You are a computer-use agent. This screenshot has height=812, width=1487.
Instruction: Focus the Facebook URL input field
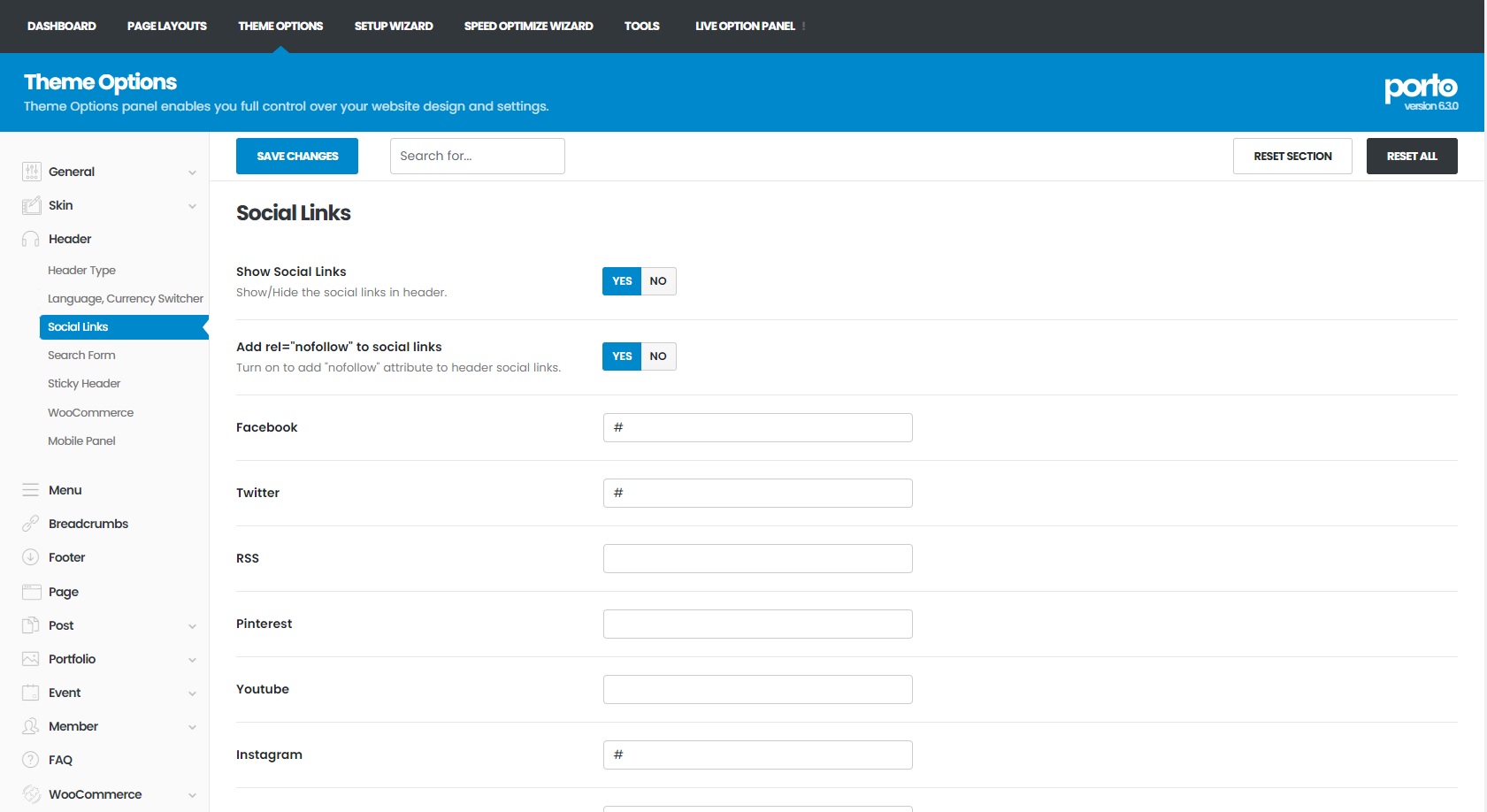(757, 427)
